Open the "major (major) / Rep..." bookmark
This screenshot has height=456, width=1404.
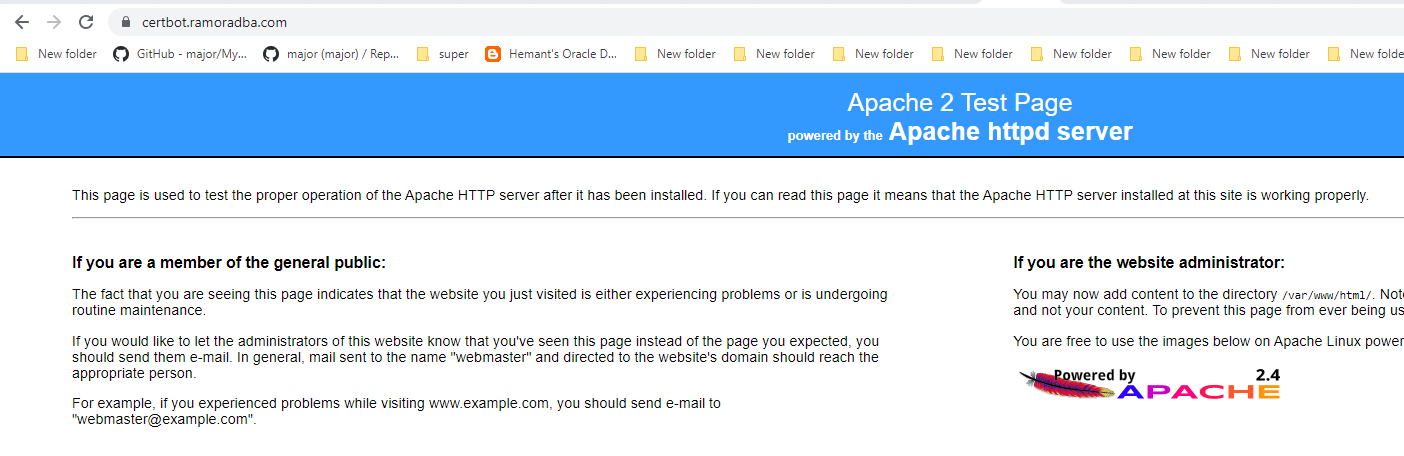(x=342, y=54)
